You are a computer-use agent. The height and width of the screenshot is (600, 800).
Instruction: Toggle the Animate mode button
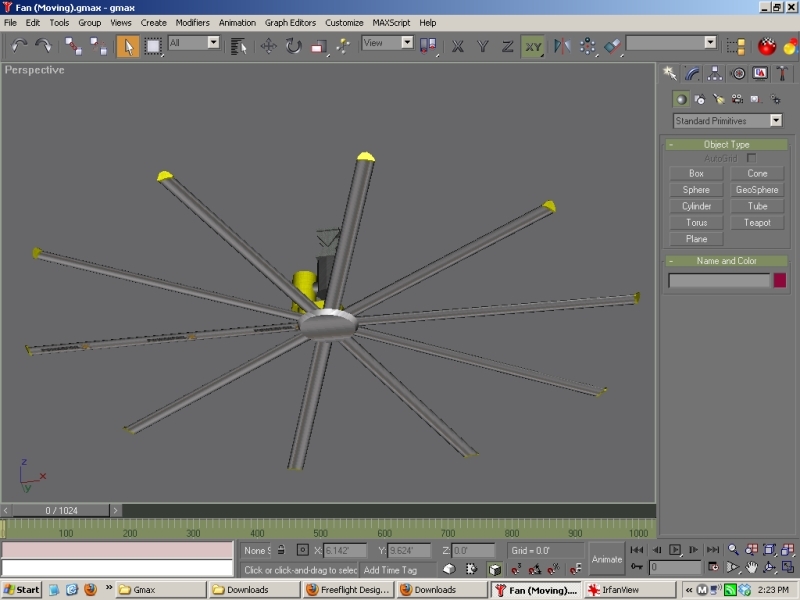[606, 559]
